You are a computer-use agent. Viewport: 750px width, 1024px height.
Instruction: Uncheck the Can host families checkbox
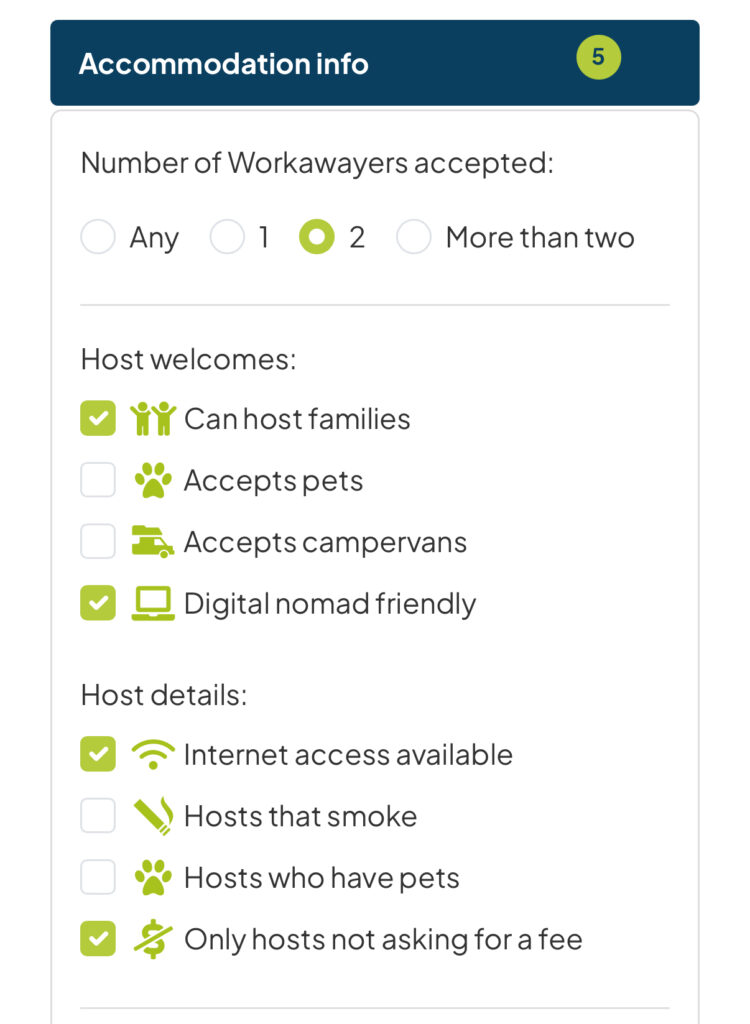[98, 419]
